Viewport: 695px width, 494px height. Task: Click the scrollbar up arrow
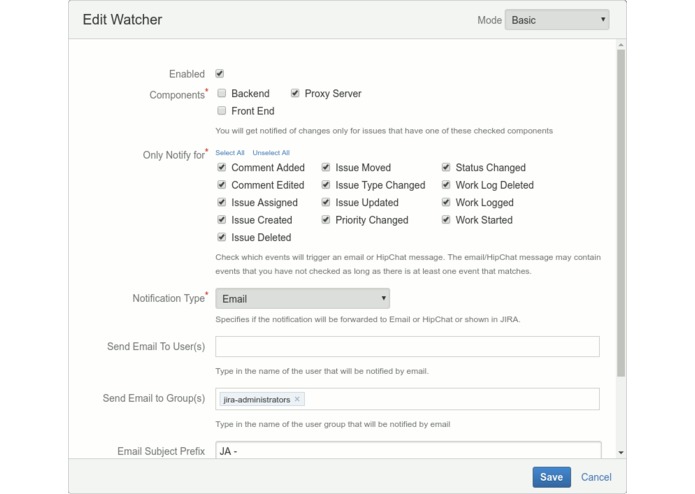(621, 45)
